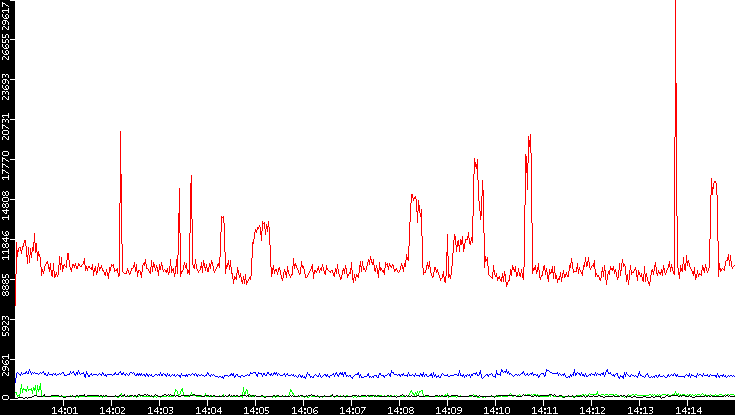
Task: Click the 26655 value on the vertical axis
Action: point(6,47)
